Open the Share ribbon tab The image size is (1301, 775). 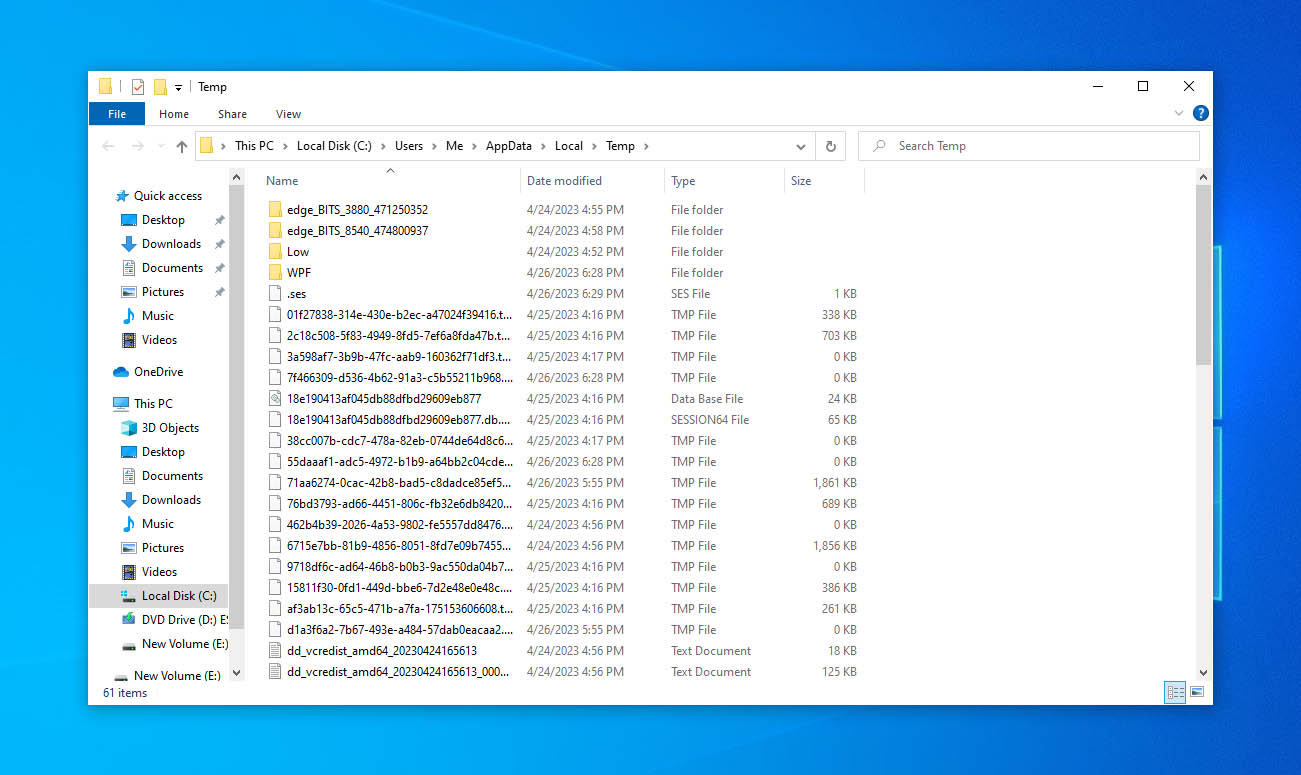tap(232, 114)
